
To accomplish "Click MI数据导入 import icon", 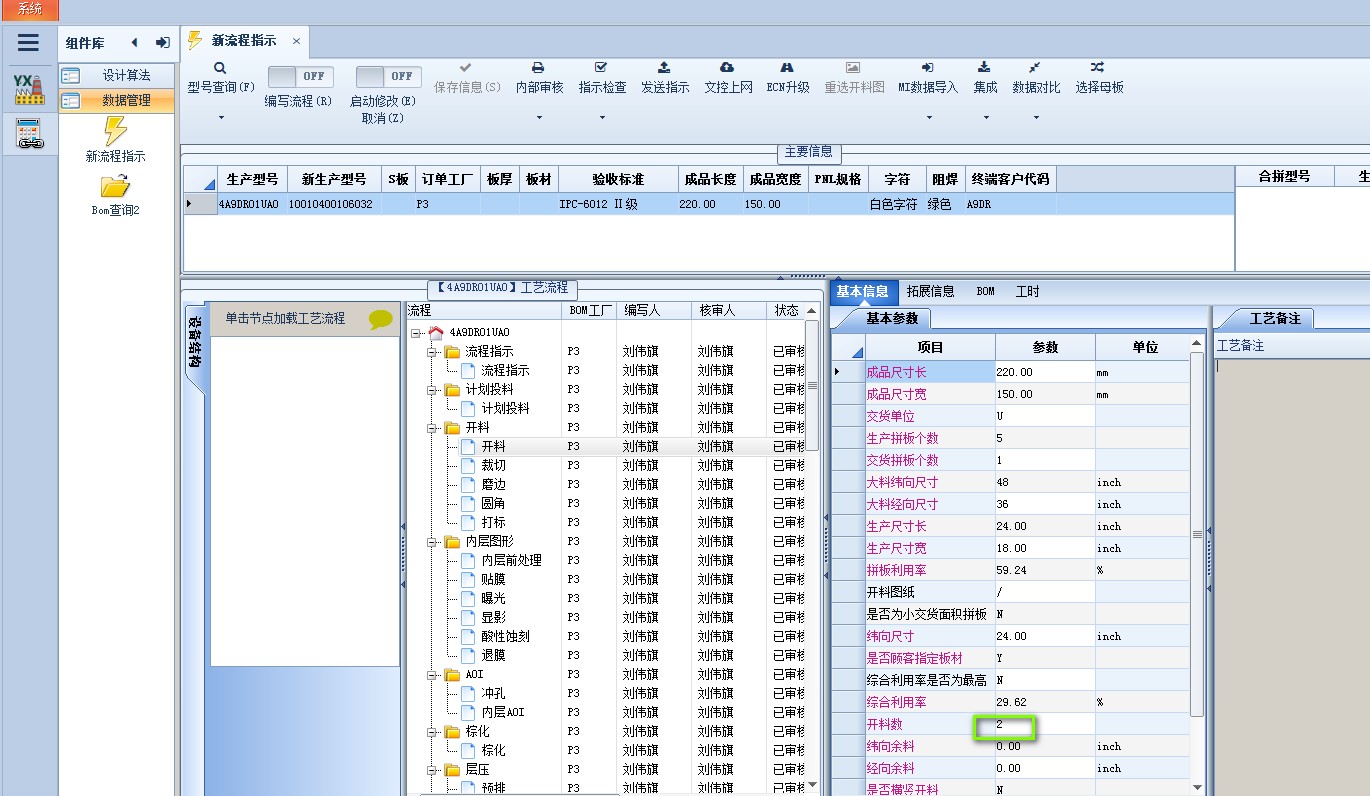I will (928, 68).
